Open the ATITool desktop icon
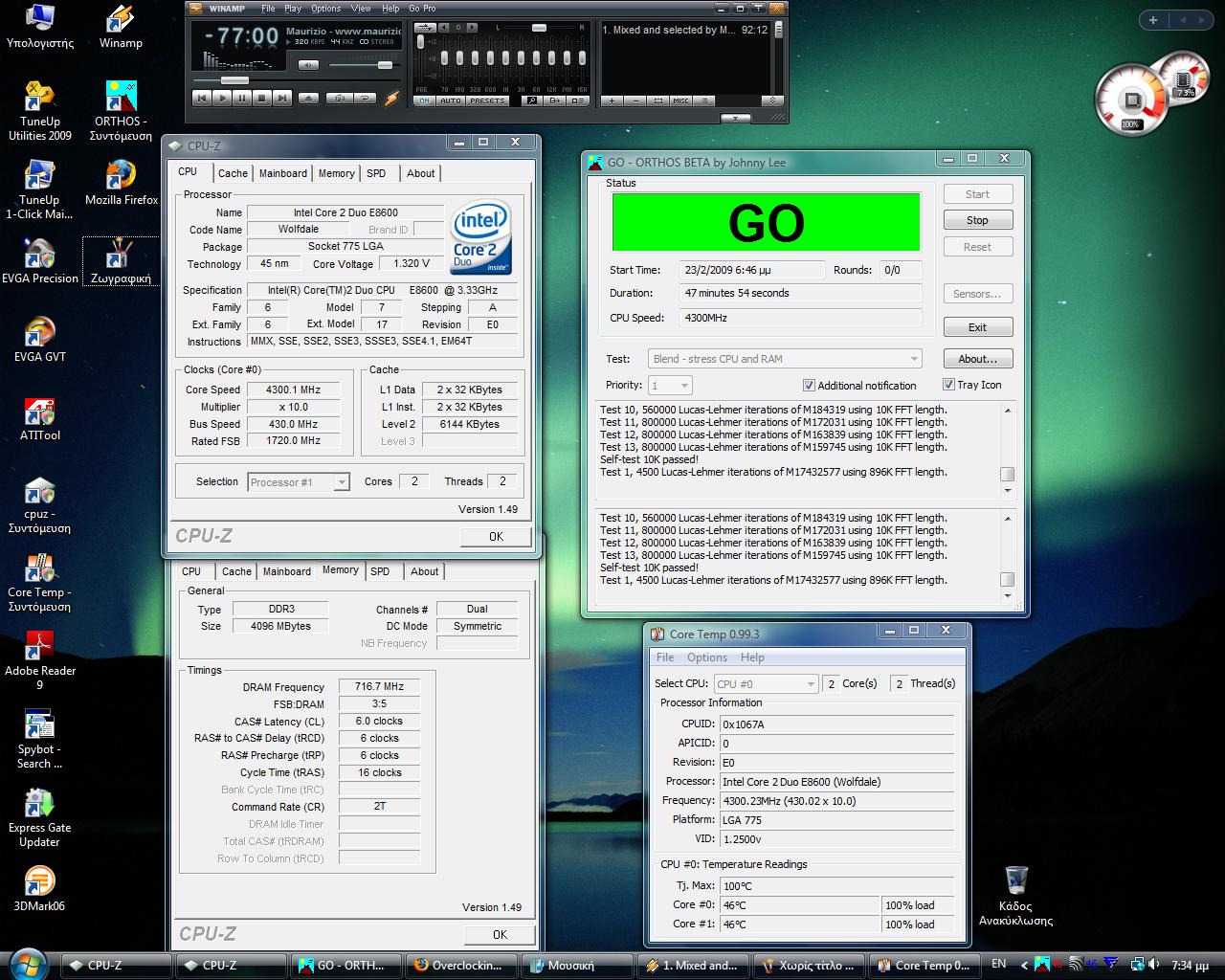The height and width of the screenshot is (980, 1225). (40, 418)
